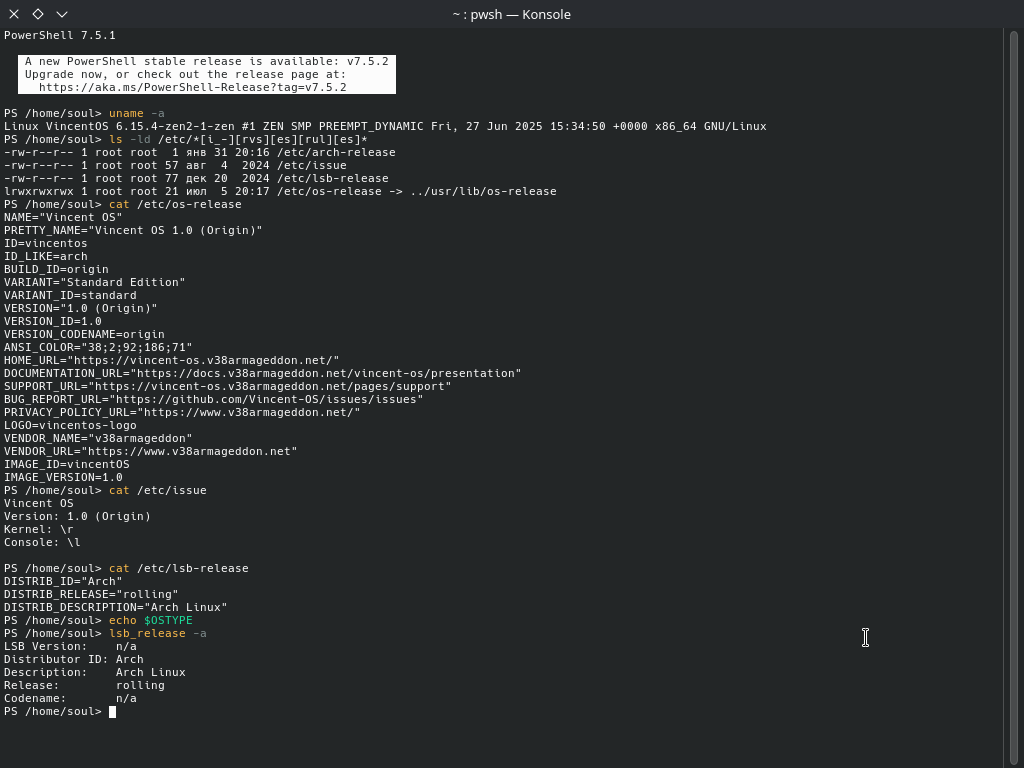Click the 'Description: Arch Linux' line

[95, 673]
